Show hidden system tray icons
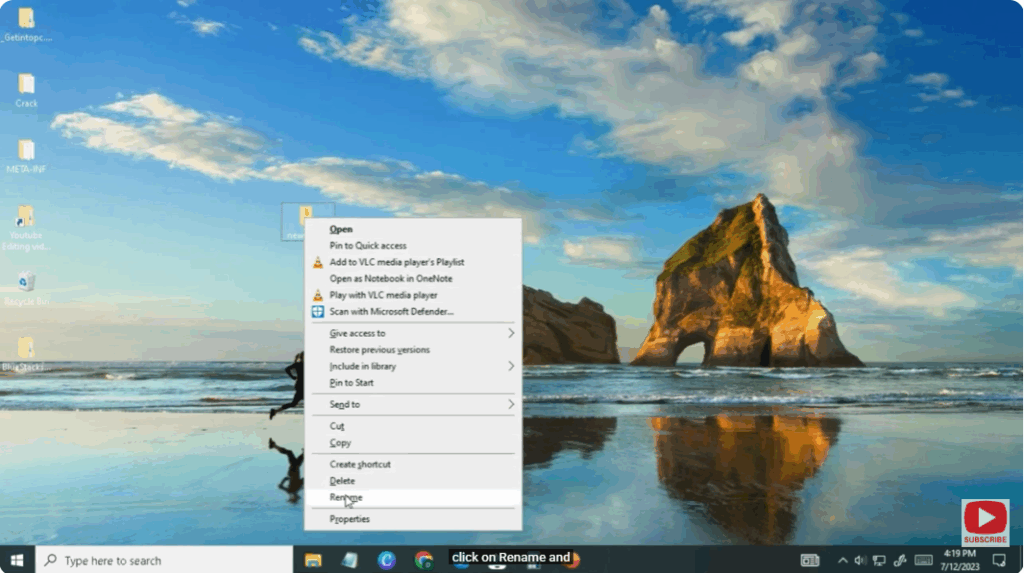Image resolution: width=1024 pixels, height=573 pixels. pos(842,560)
